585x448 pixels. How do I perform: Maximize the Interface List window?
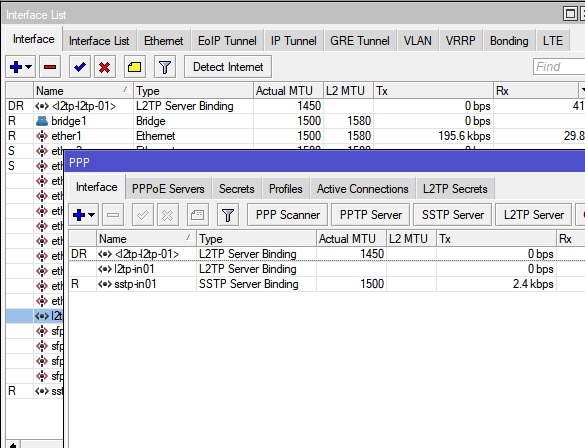click(570, 14)
